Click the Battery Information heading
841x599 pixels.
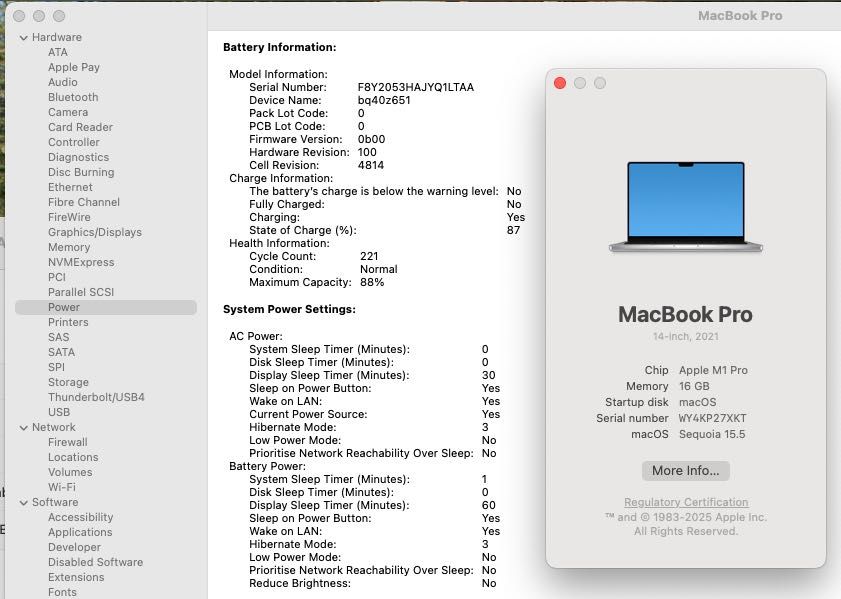(279, 48)
